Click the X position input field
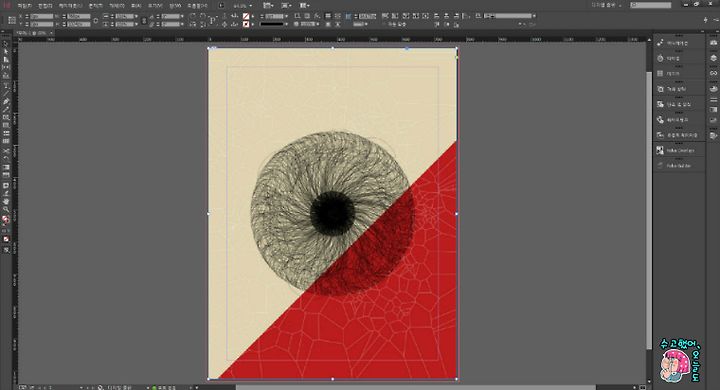 coord(42,16)
